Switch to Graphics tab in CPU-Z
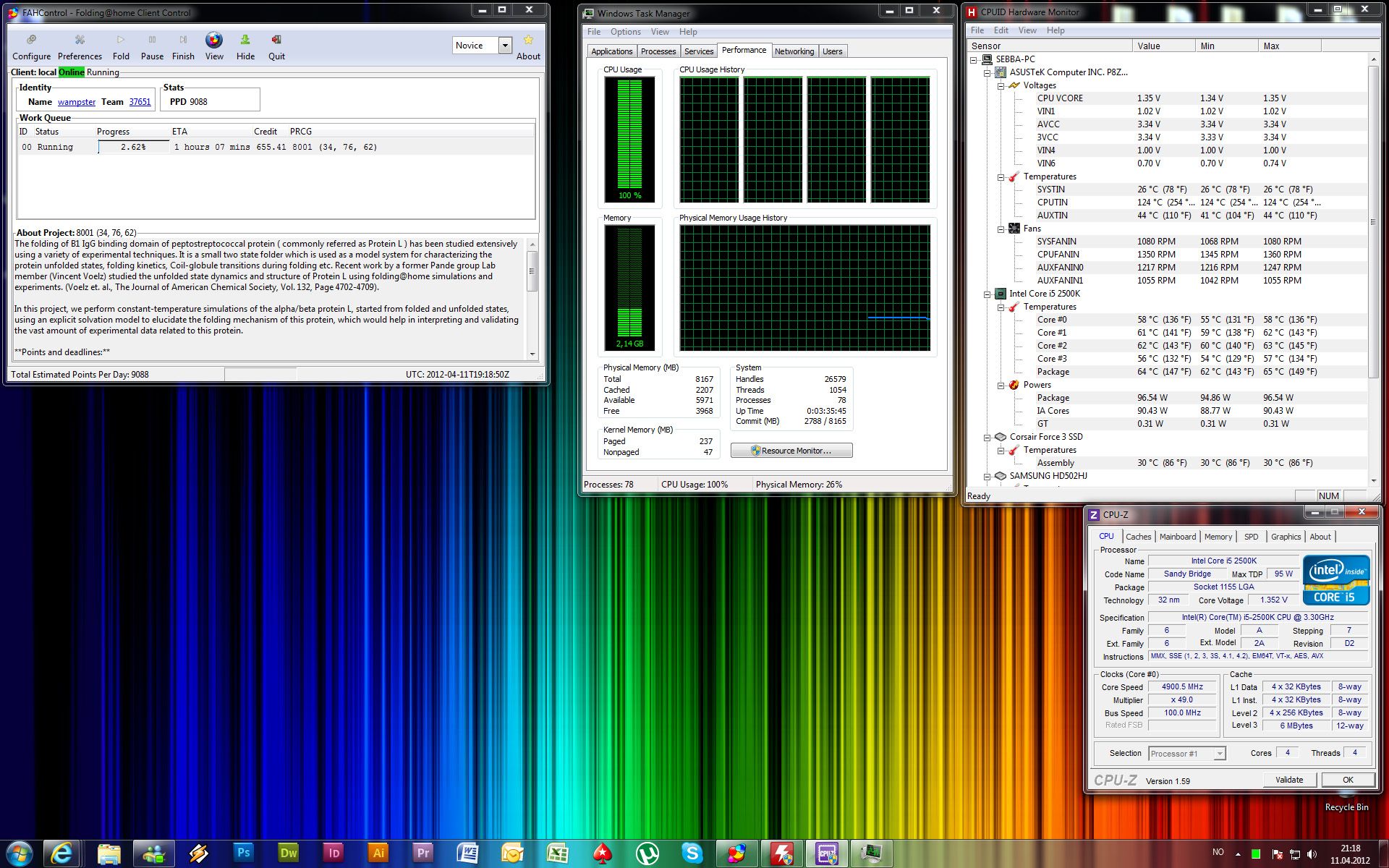 (1286, 537)
